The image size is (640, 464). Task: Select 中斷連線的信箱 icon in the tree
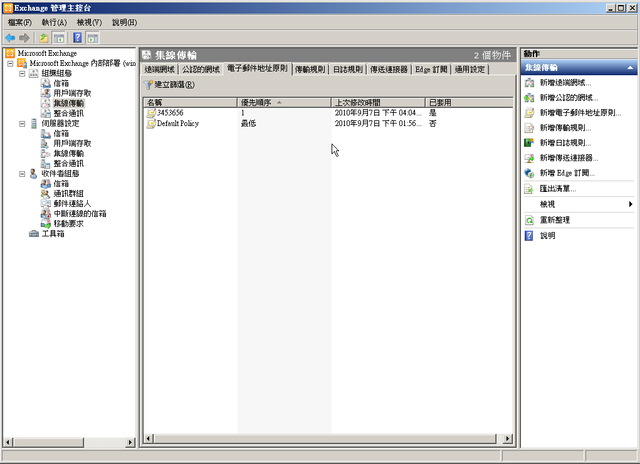(46, 213)
